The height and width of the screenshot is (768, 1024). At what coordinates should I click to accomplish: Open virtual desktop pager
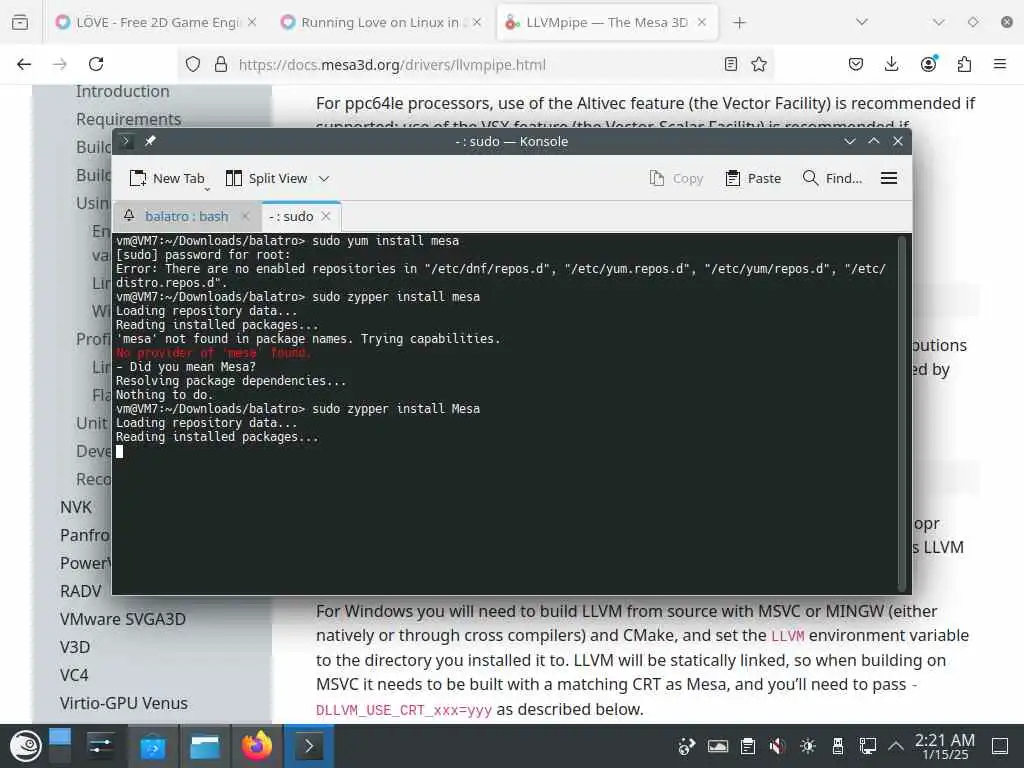(x=59, y=746)
